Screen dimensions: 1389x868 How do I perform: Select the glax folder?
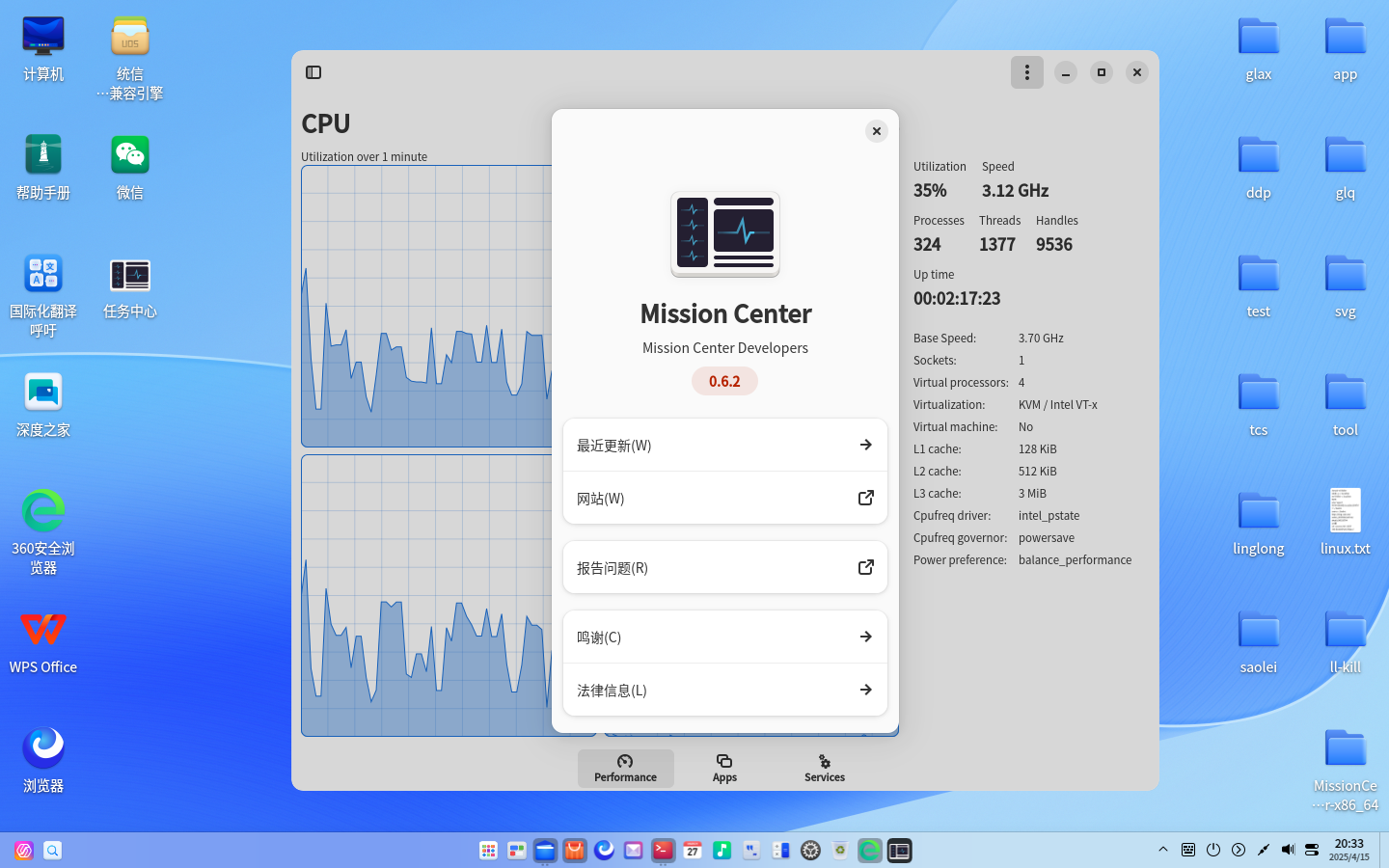pyautogui.click(x=1259, y=50)
